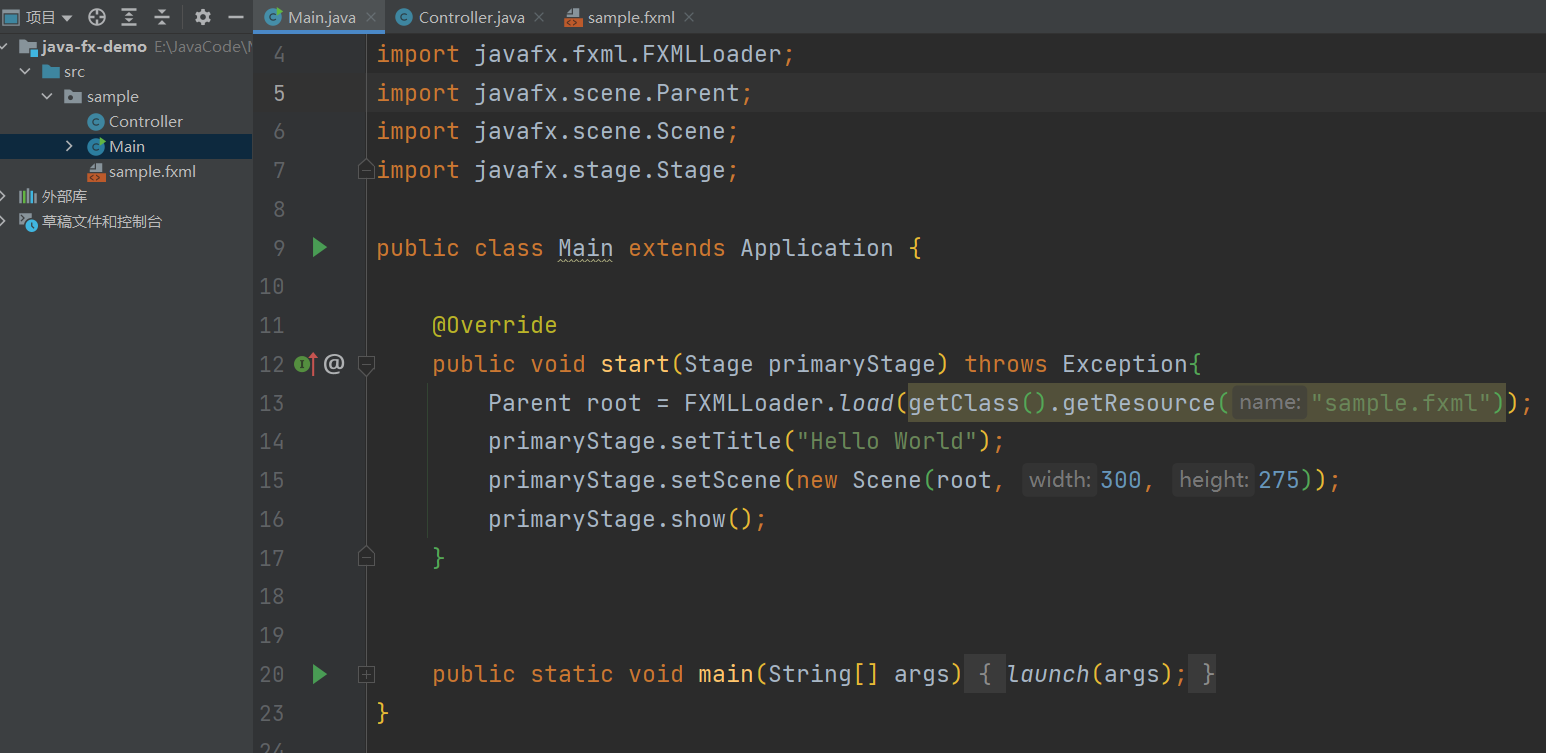Image resolution: width=1546 pixels, height=753 pixels.
Task: Hide the project panel with minus icon
Action: click(x=236, y=17)
